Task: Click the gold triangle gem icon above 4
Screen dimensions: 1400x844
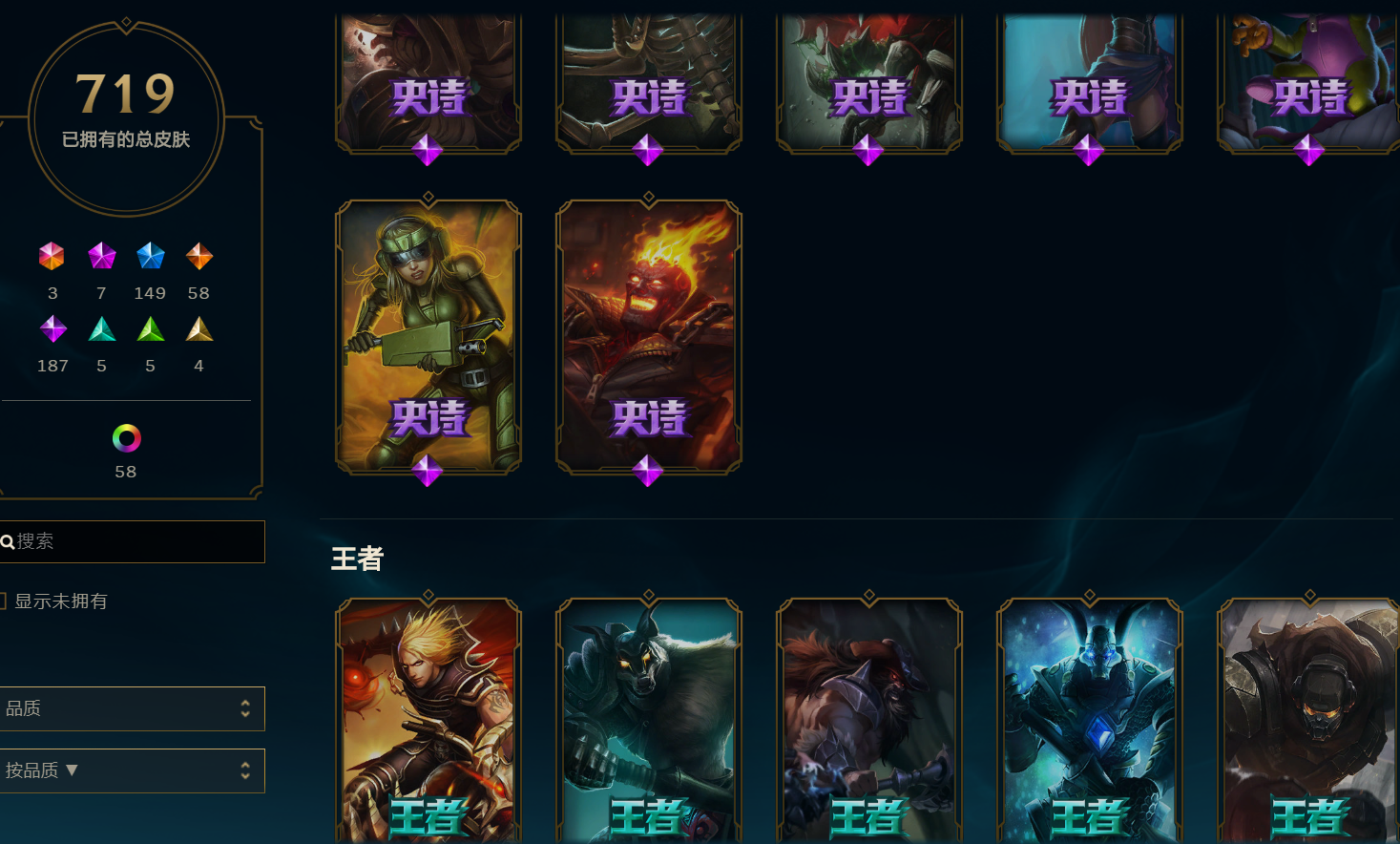Action: [x=199, y=329]
